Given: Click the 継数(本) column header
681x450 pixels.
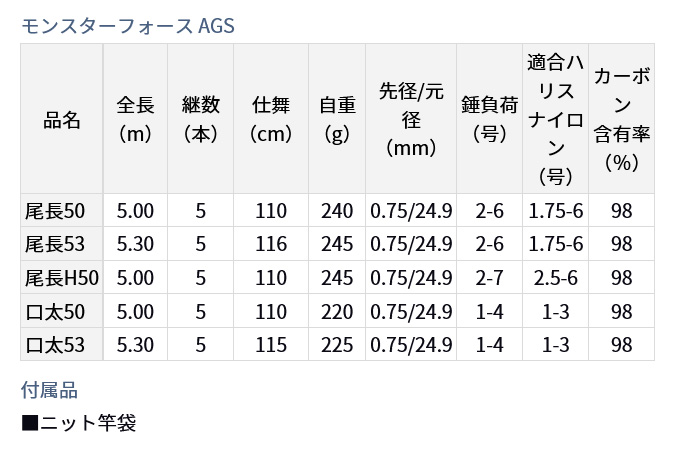Looking at the screenshot, I should pyautogui.click(x=200, y=119).
